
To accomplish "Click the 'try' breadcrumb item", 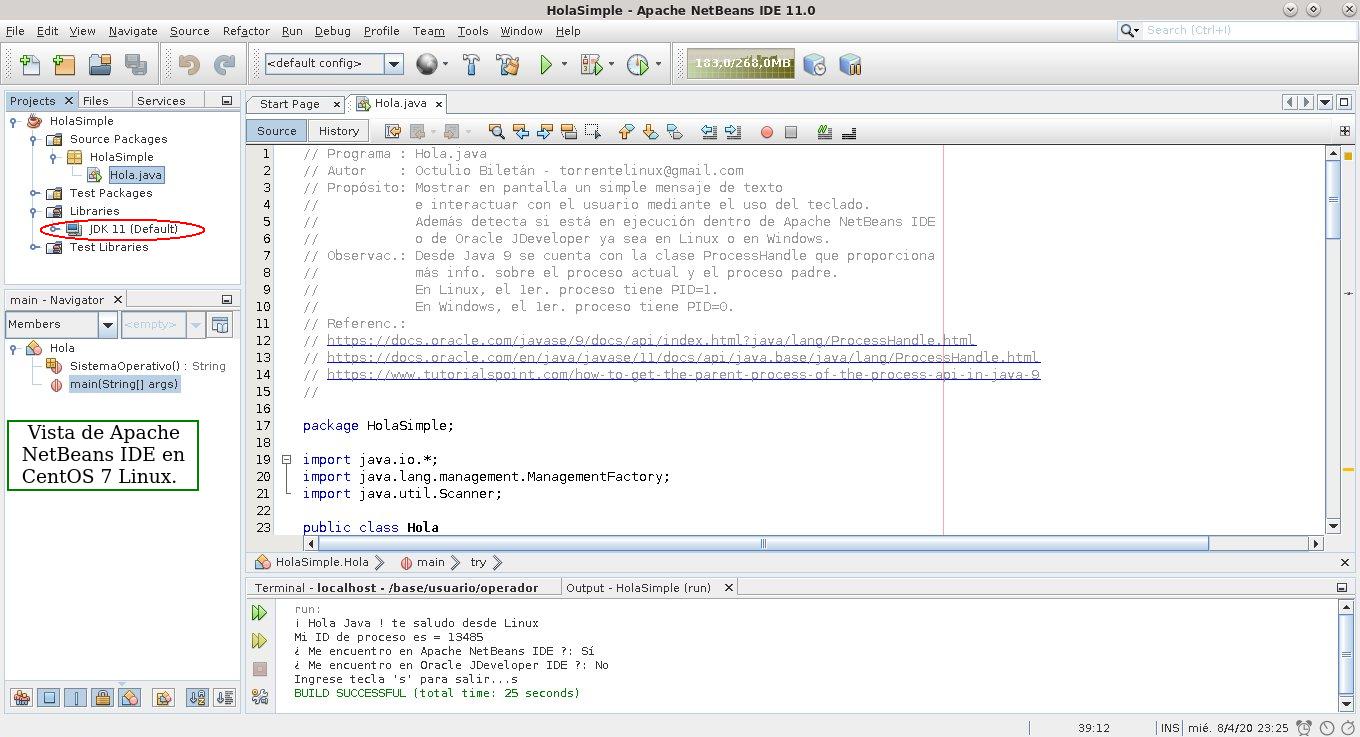I will 478,563.
